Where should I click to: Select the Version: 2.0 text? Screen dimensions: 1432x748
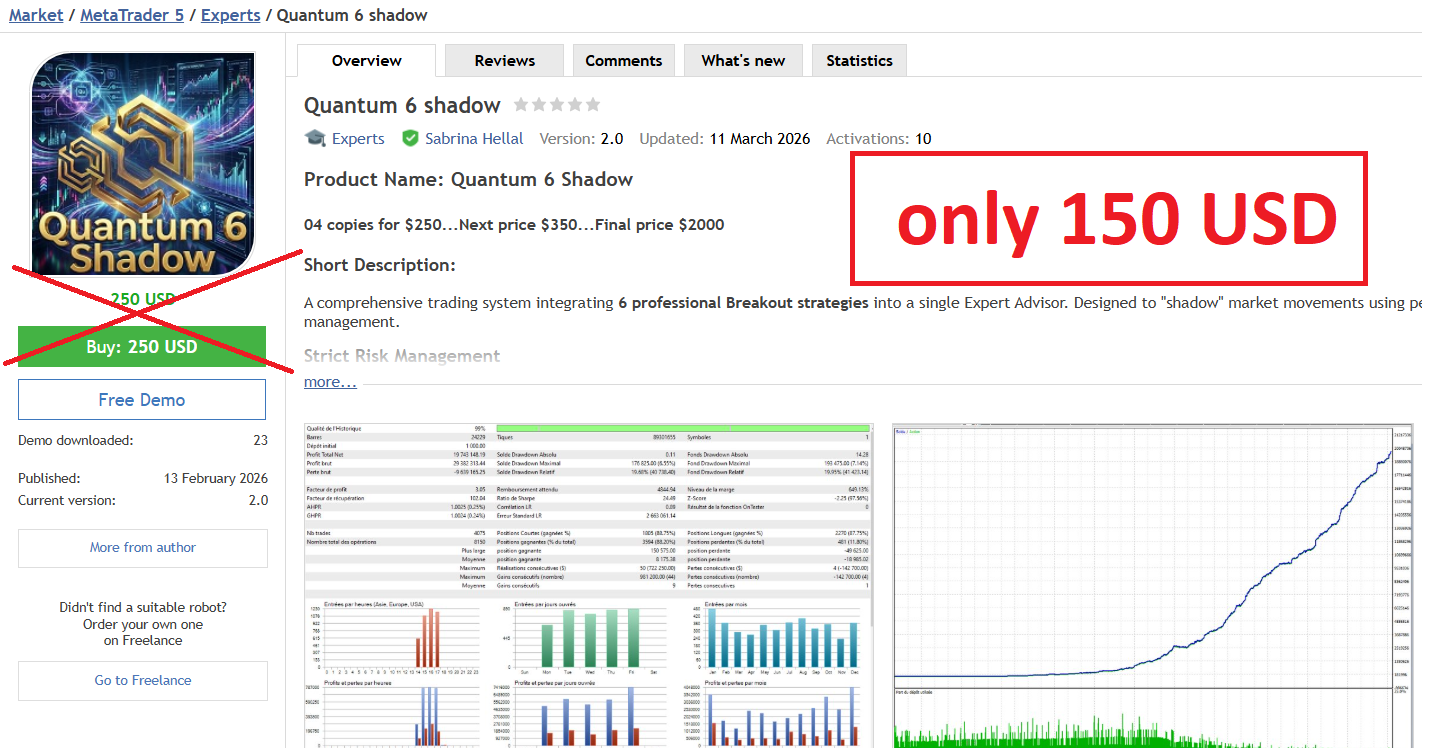pyautogui.click(x=581, y=139)
